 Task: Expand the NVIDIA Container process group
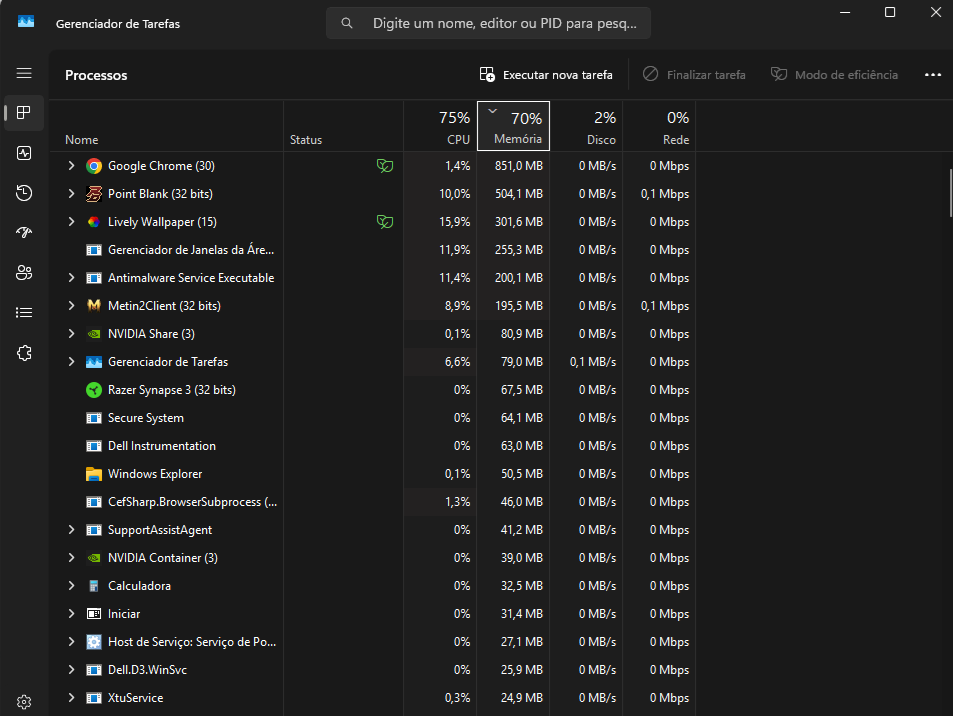(71, 558)
